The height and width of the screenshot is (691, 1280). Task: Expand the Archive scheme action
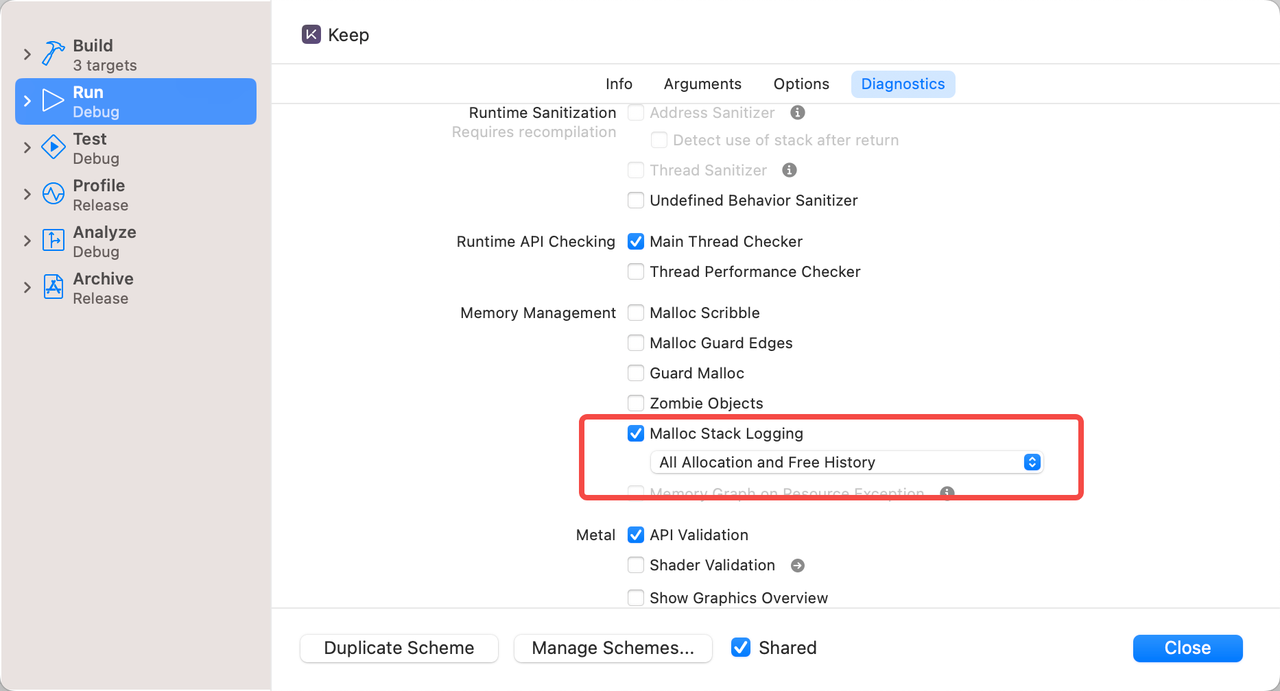(x=28, y=288)
